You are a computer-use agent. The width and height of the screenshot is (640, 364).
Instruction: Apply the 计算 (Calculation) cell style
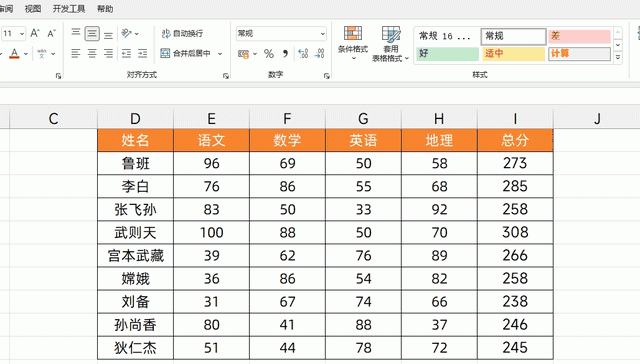[579, 54]
